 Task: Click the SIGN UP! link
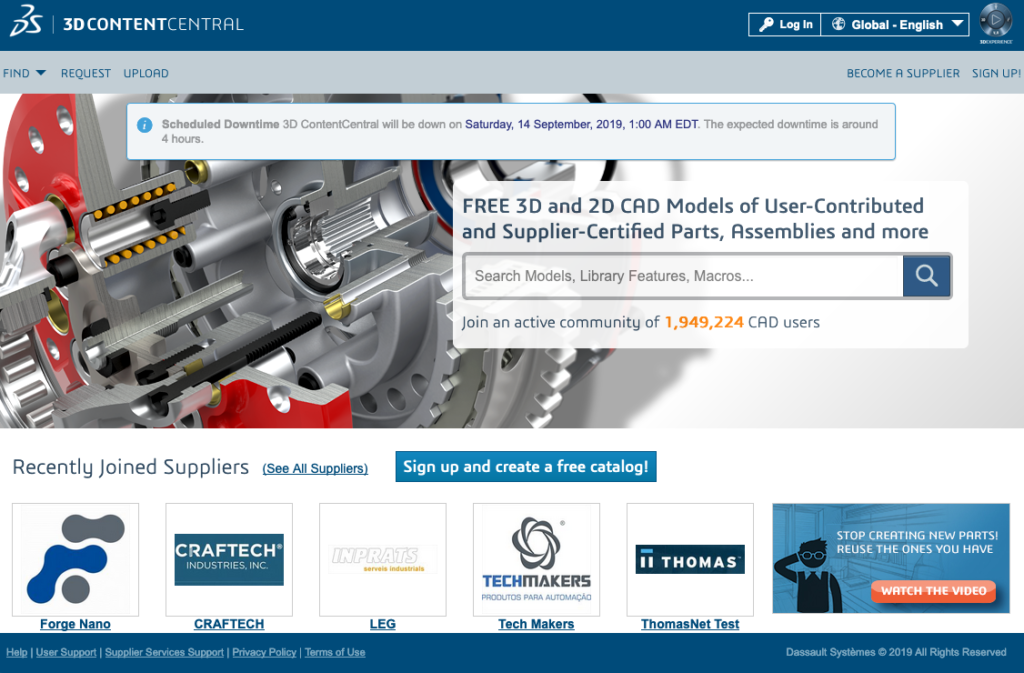coord(996,73)
